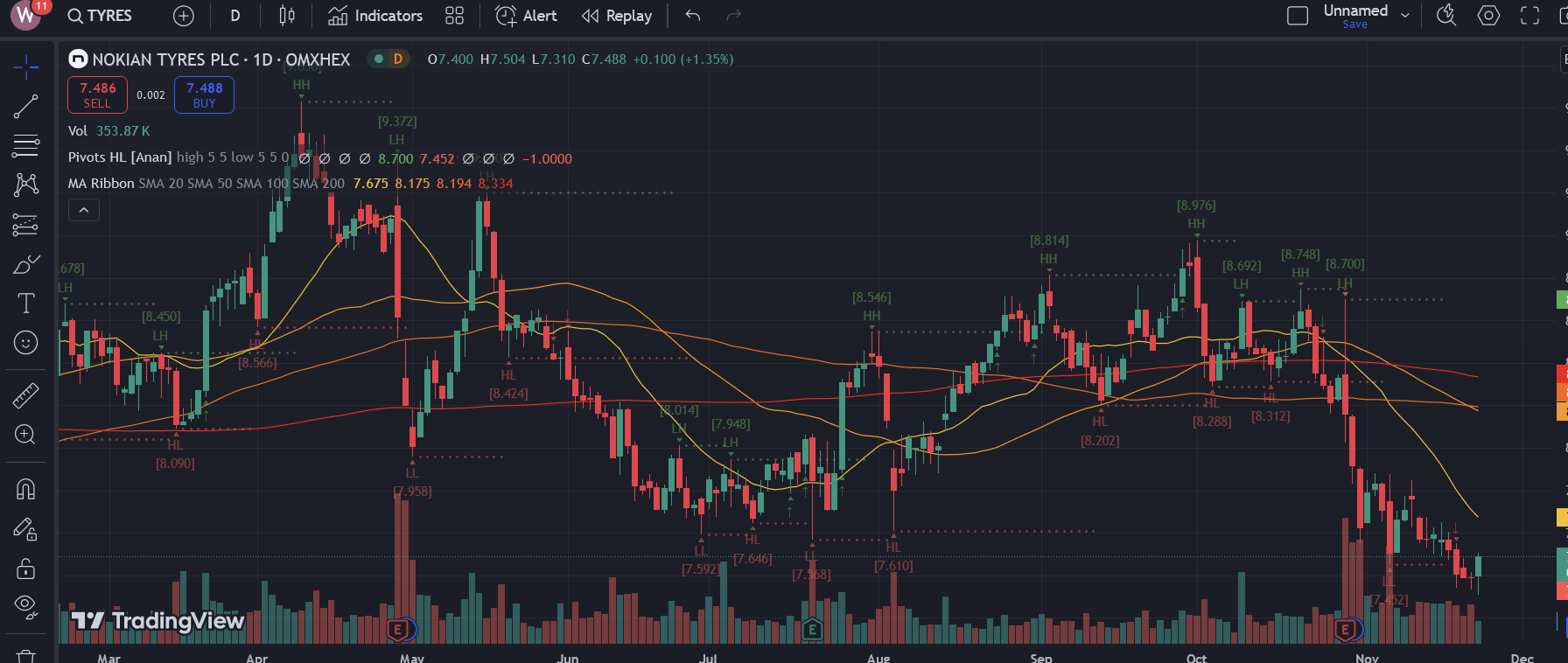Click the SMA 50 value 8.175
The width and height of the screenshot is (1568, 663).
click(412, 184)
